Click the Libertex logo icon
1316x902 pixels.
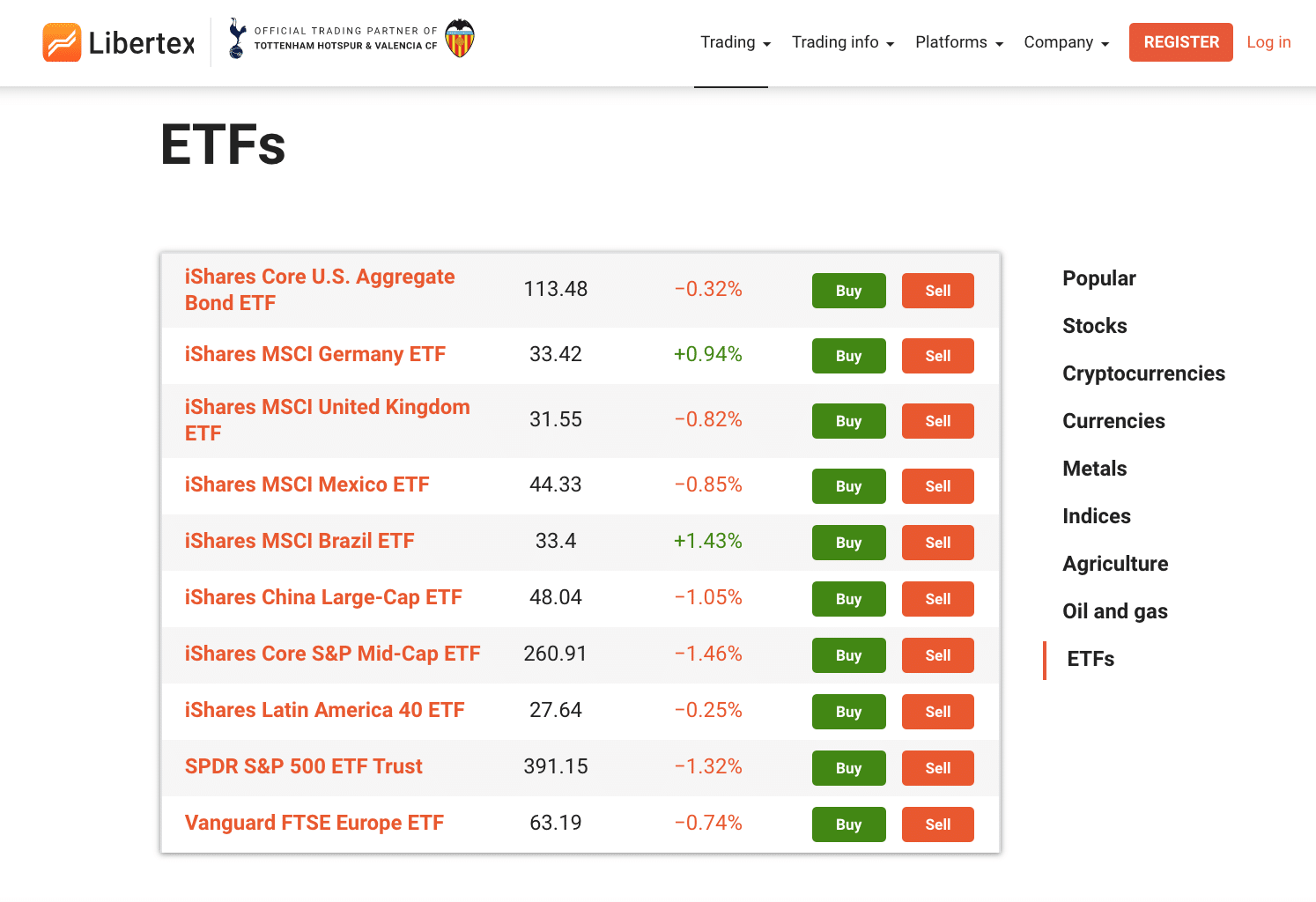tap(62, 42)
